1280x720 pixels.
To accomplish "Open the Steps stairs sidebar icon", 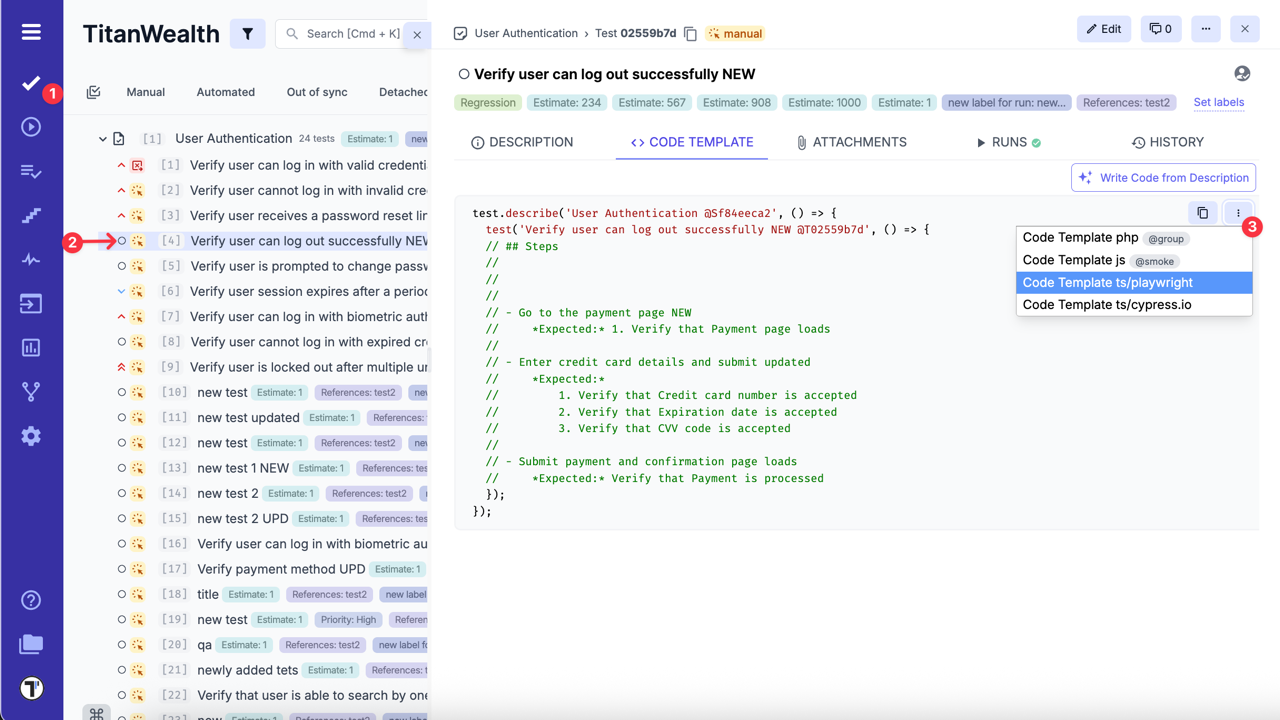I will tap(31, 216).
